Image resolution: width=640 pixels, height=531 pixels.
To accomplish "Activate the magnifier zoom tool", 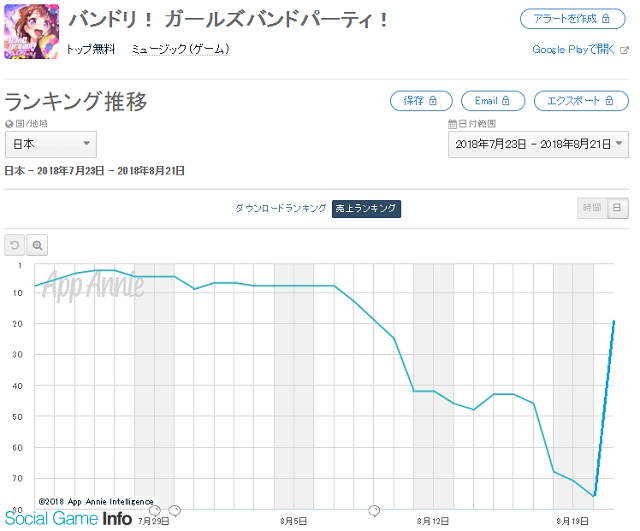I will pos(37,245).
